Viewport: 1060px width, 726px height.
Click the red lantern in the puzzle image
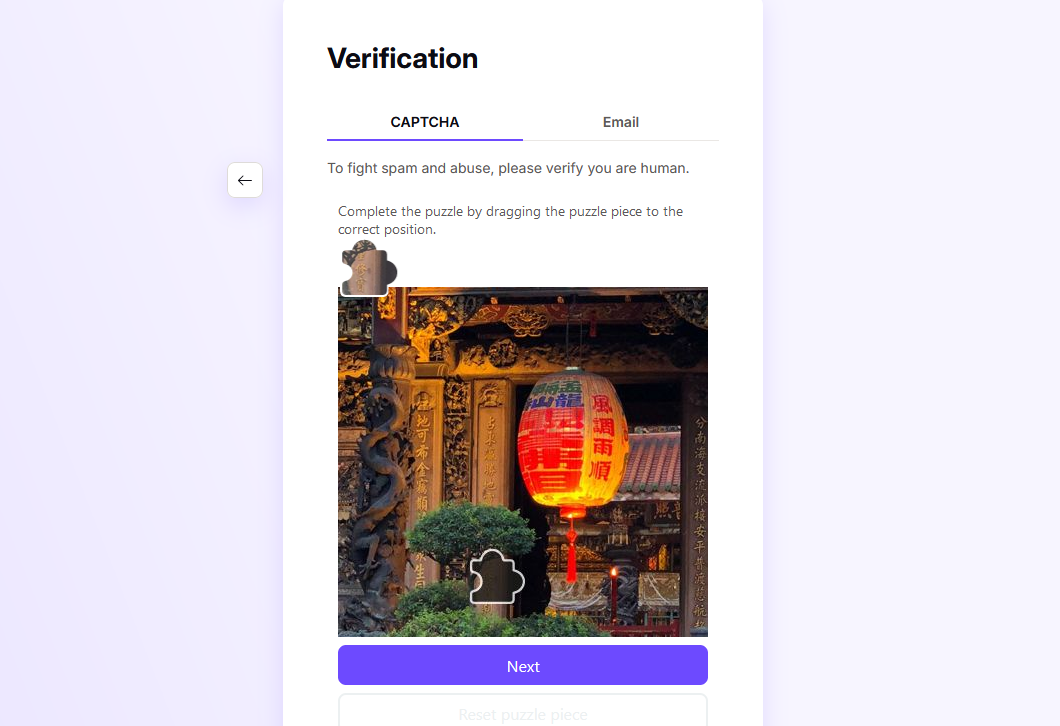(573, 438)
